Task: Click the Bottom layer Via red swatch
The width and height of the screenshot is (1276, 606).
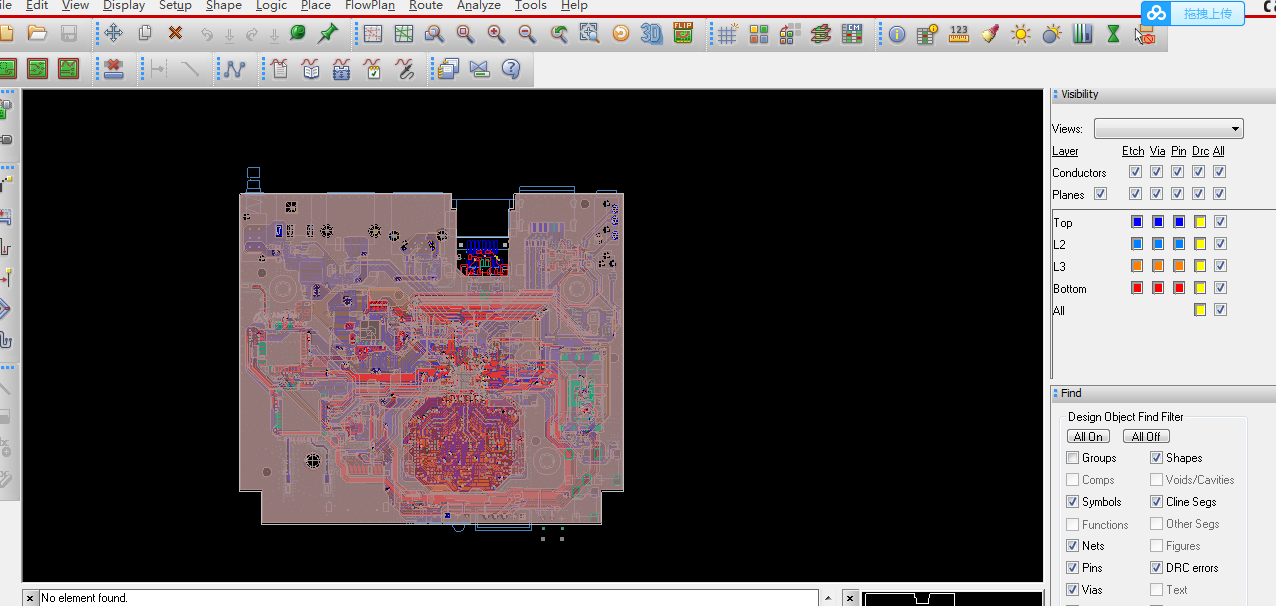Action: (x=1158, y=288)
